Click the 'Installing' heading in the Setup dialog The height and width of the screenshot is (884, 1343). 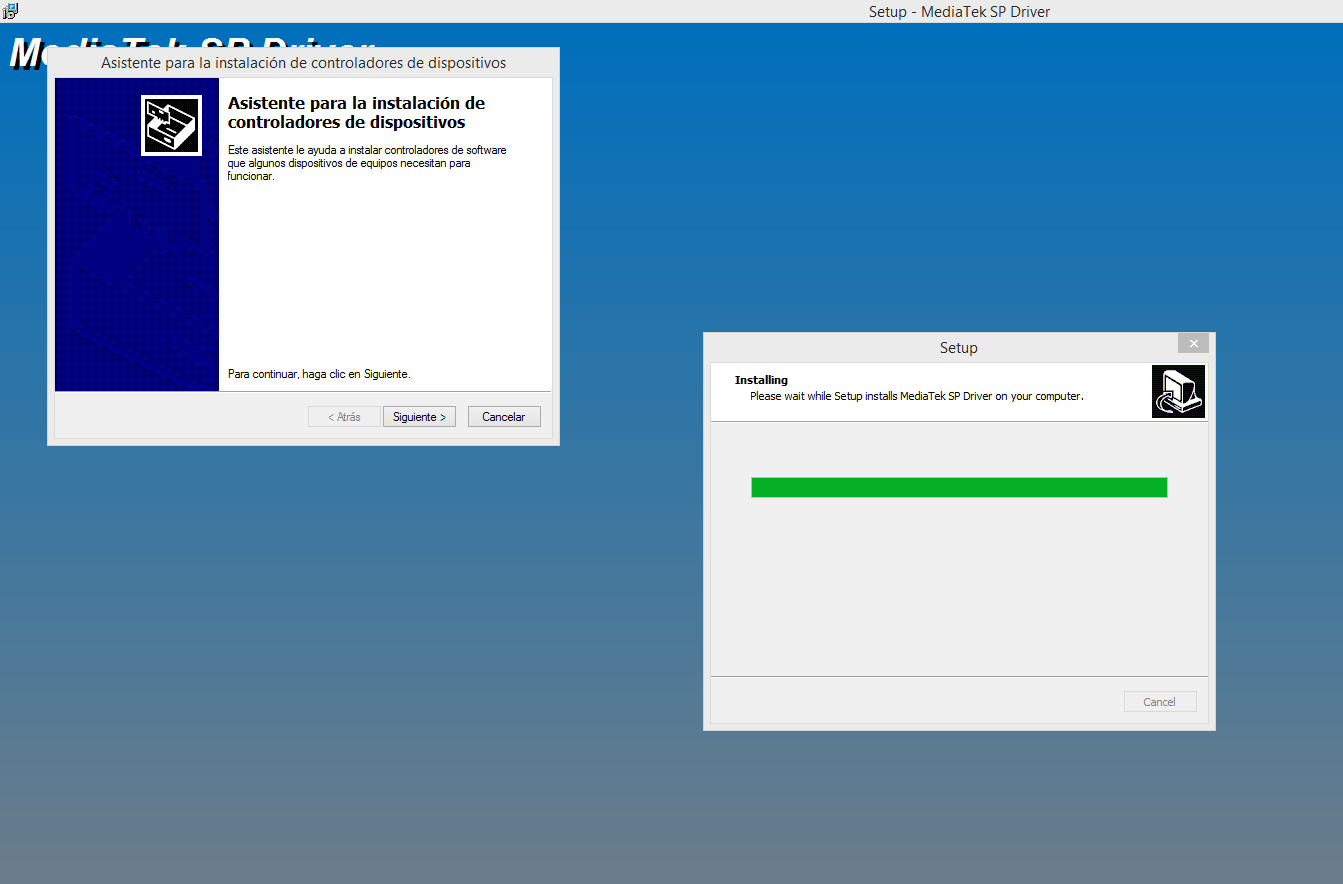point(761,380)
